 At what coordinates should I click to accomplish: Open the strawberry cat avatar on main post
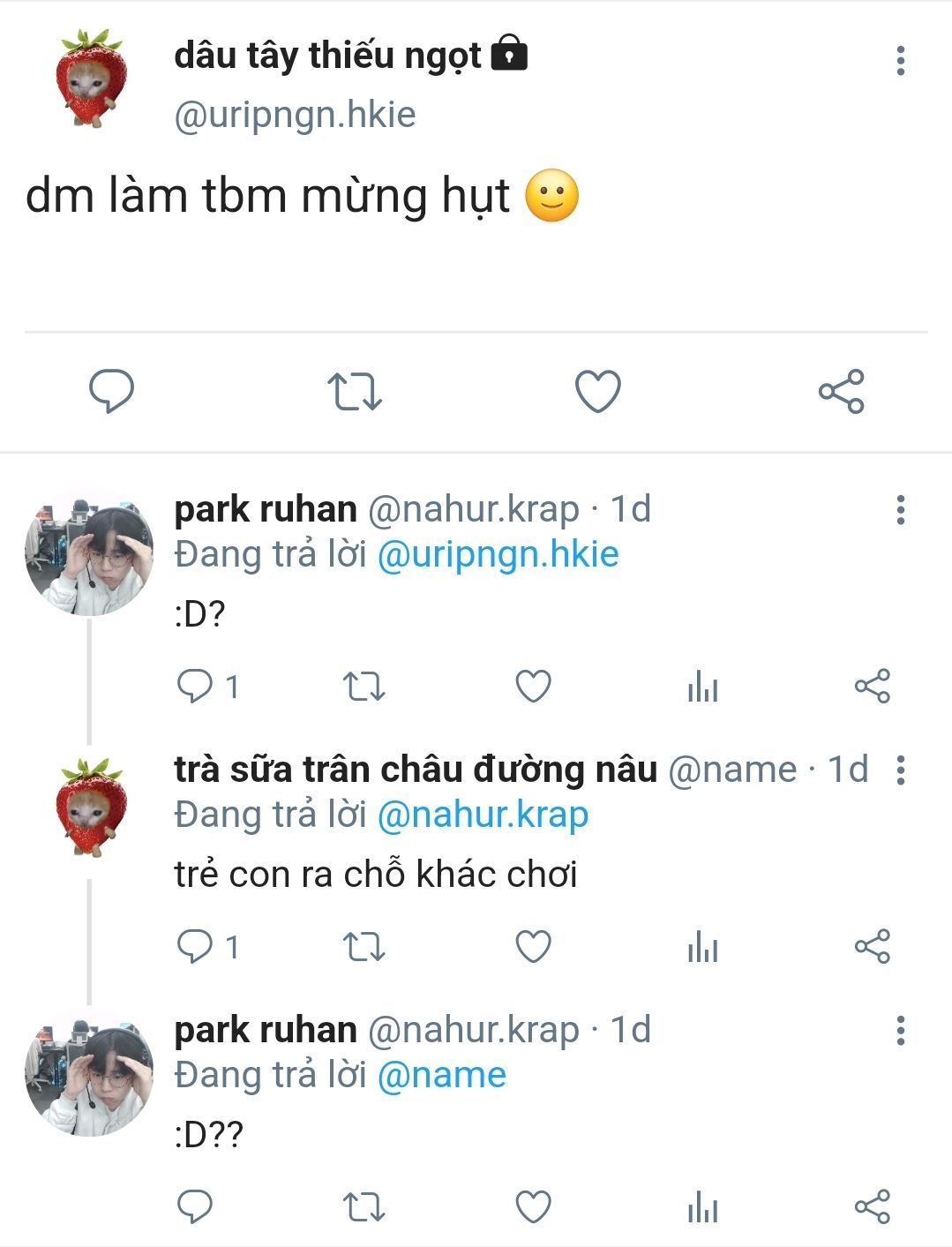(90, 79)
